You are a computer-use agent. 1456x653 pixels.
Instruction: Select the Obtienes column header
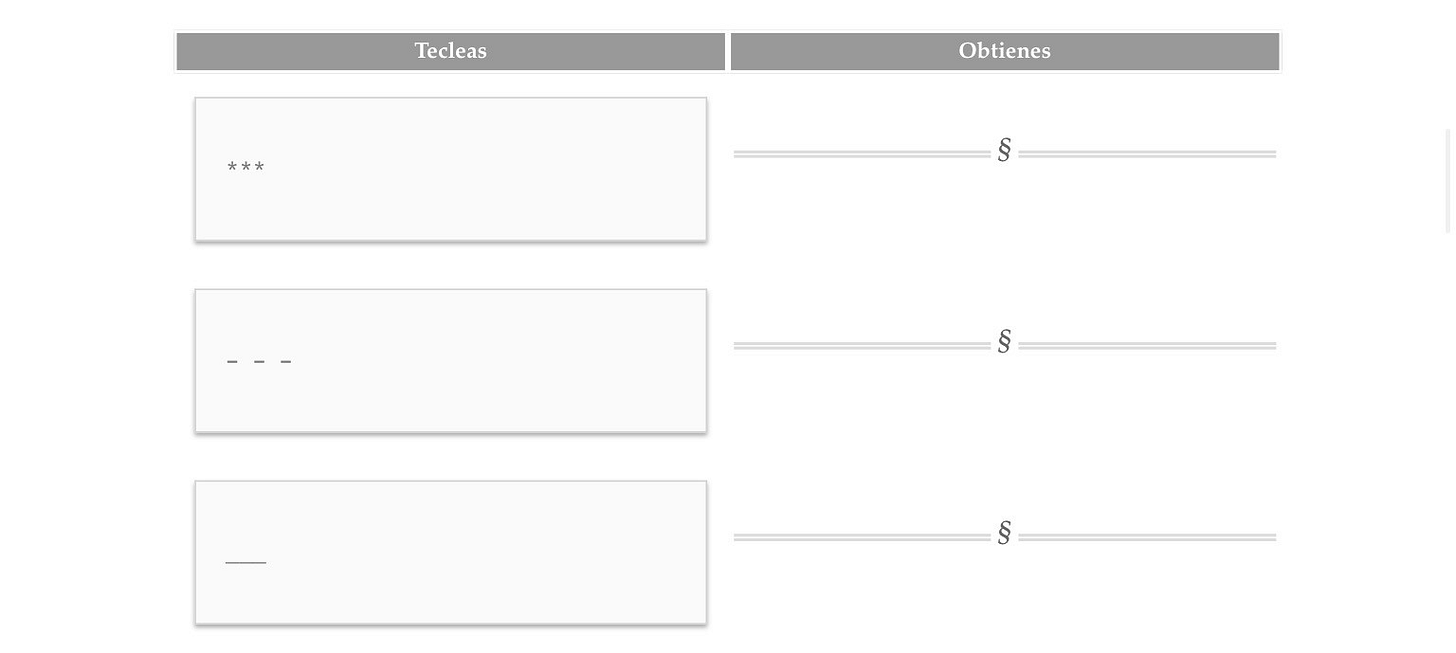[x=1005, y=51]
